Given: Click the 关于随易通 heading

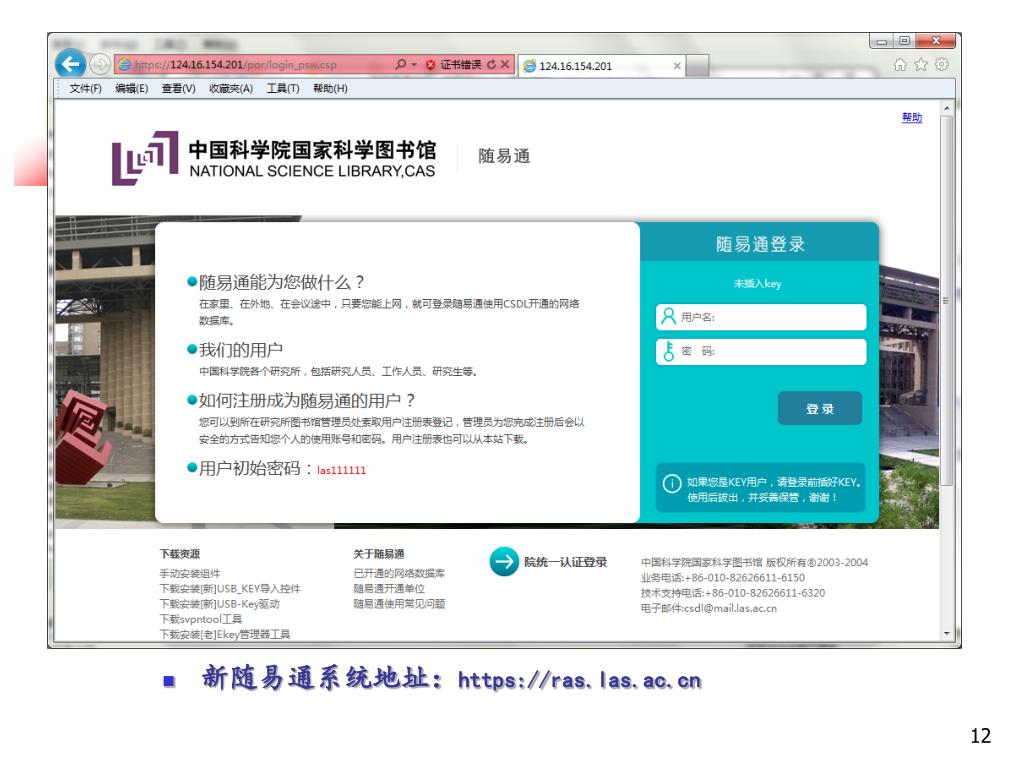Looking at the screenshot, I should (x=379, y=554).
